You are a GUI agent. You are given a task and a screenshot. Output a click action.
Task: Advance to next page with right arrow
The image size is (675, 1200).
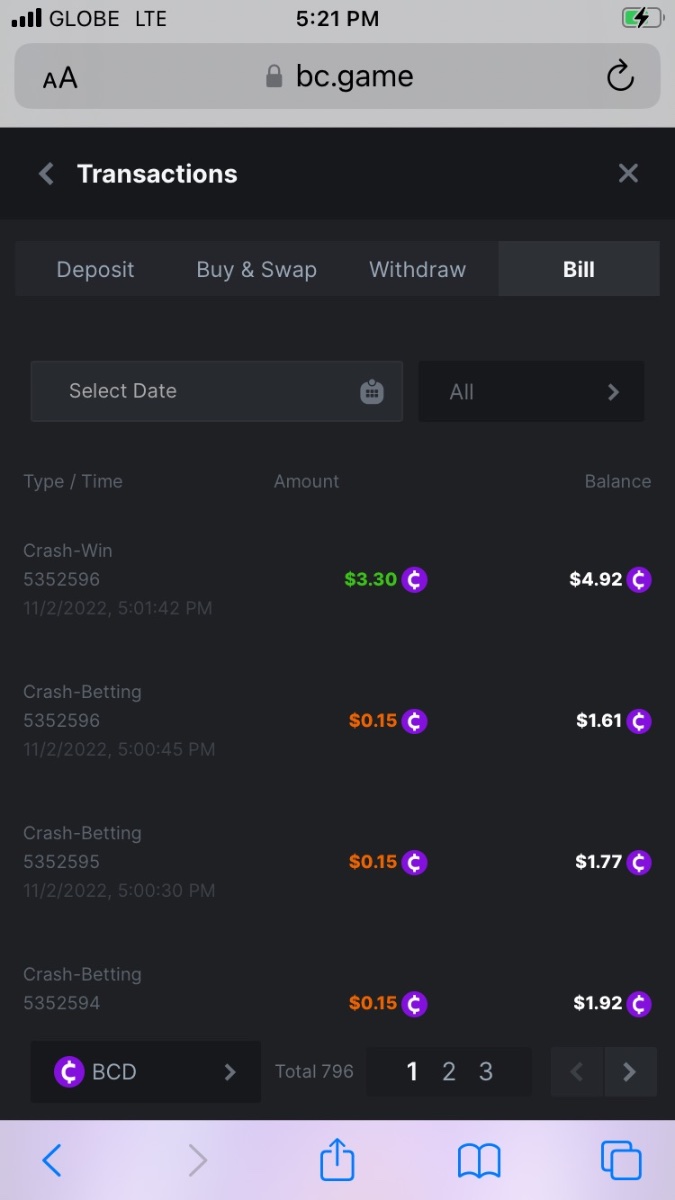tap(630, 1072)
